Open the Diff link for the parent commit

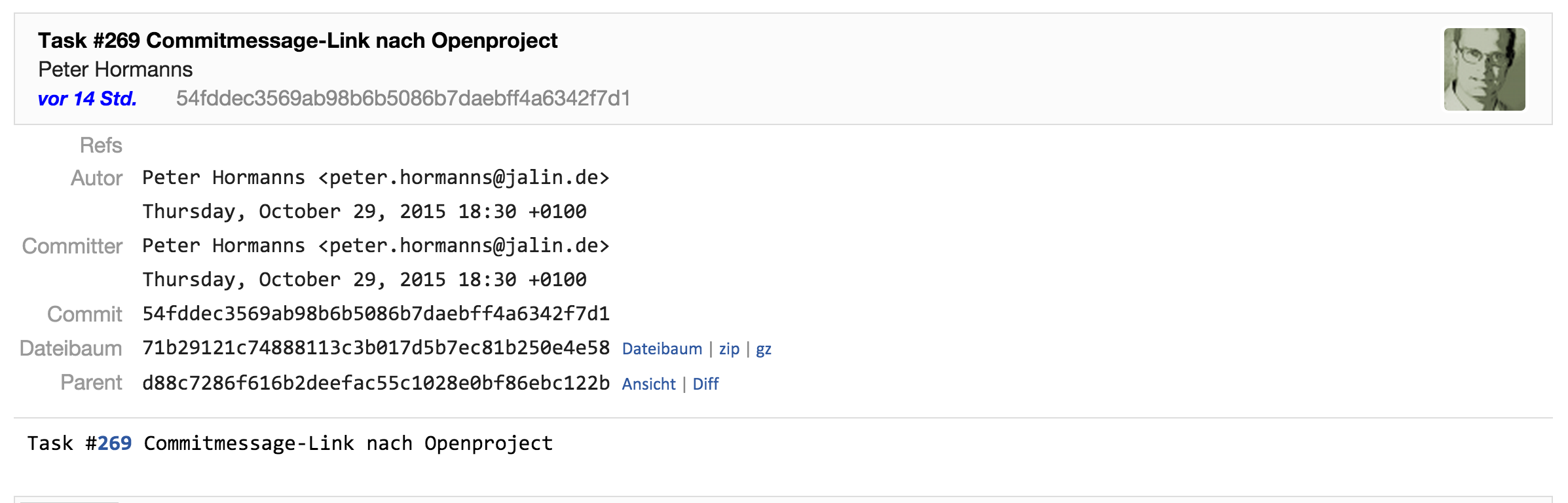pyautogui.click(x=705, y=384)
